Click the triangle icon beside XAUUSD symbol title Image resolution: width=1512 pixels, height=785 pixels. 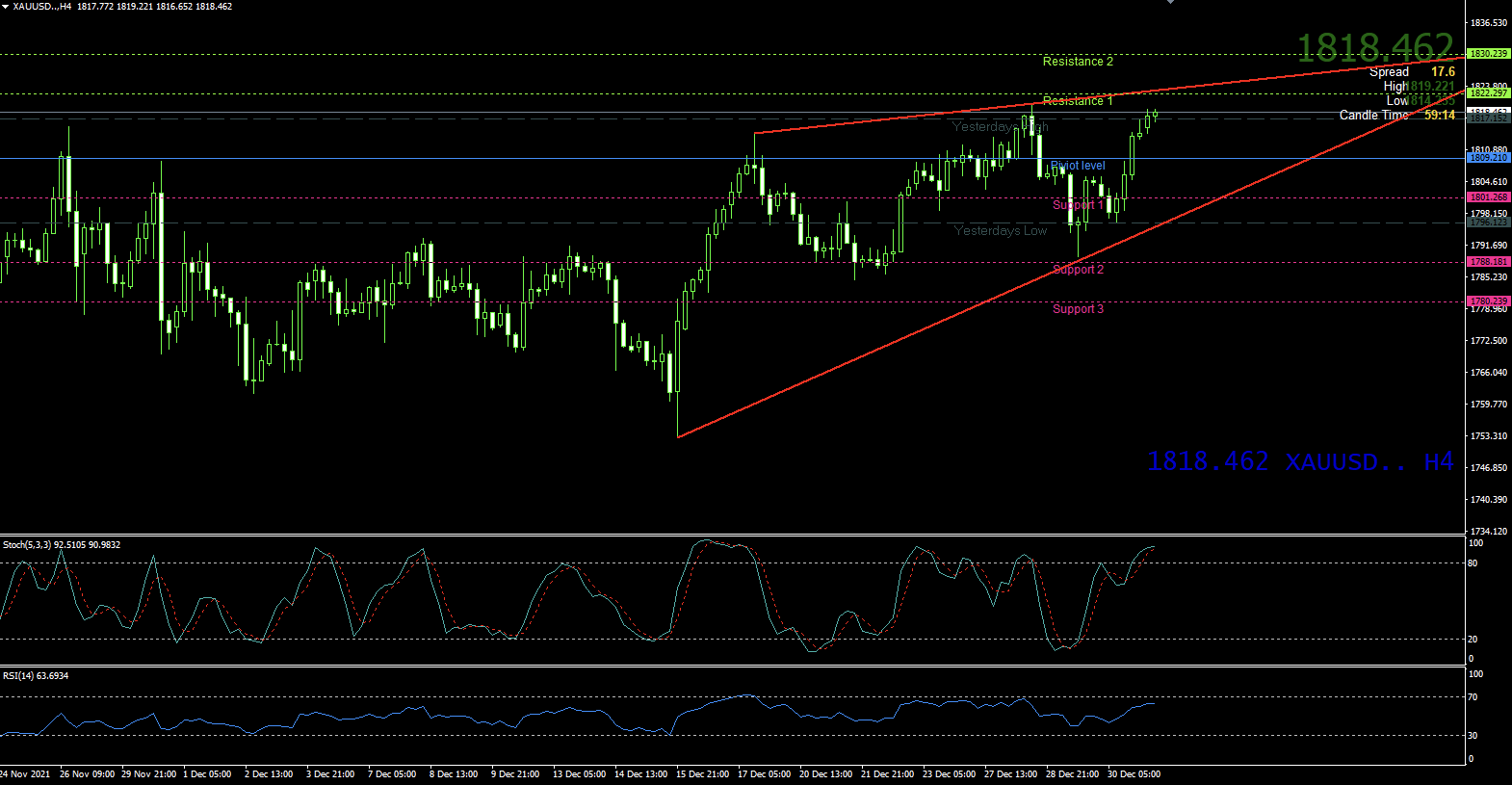pyautogui.click(x=5, y=7)
